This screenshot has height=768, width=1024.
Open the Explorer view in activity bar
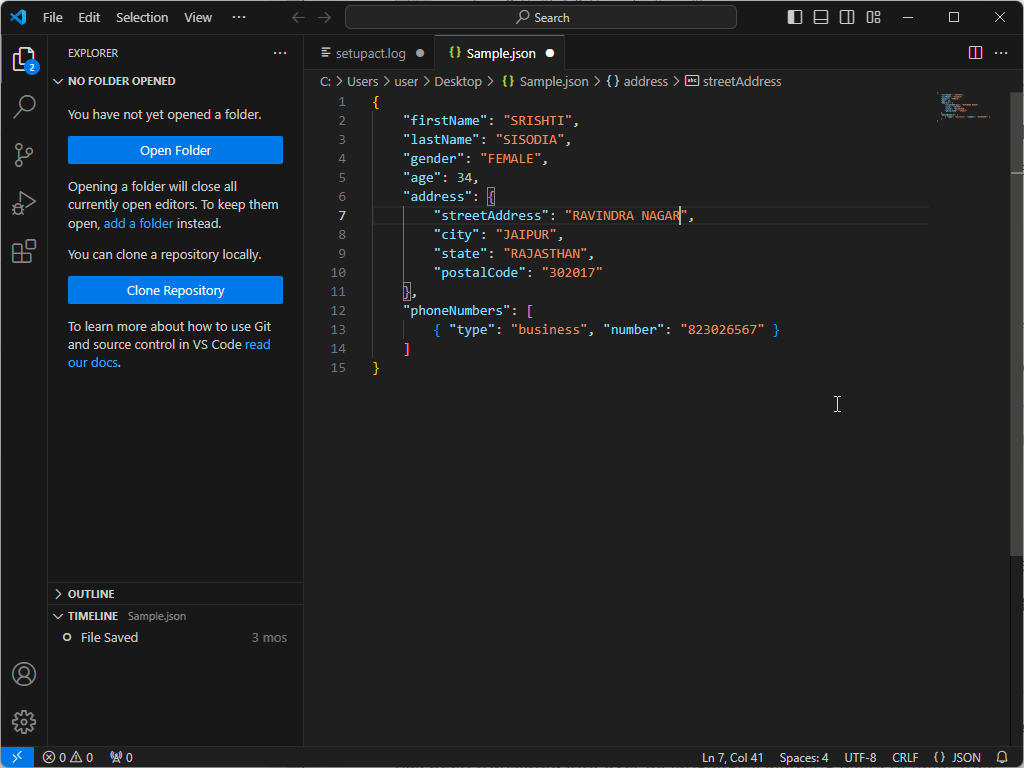click(24, 59)
